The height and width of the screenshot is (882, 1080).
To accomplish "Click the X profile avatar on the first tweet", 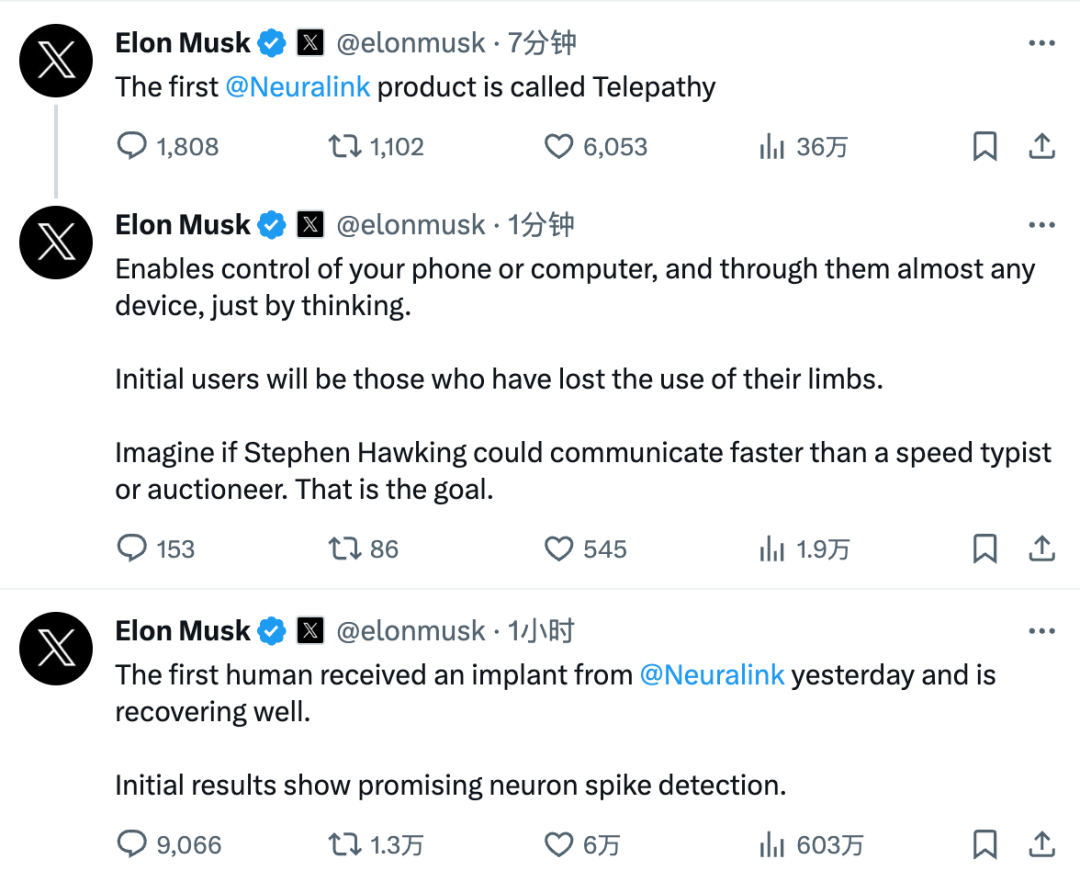I will (x=57, y=61).
